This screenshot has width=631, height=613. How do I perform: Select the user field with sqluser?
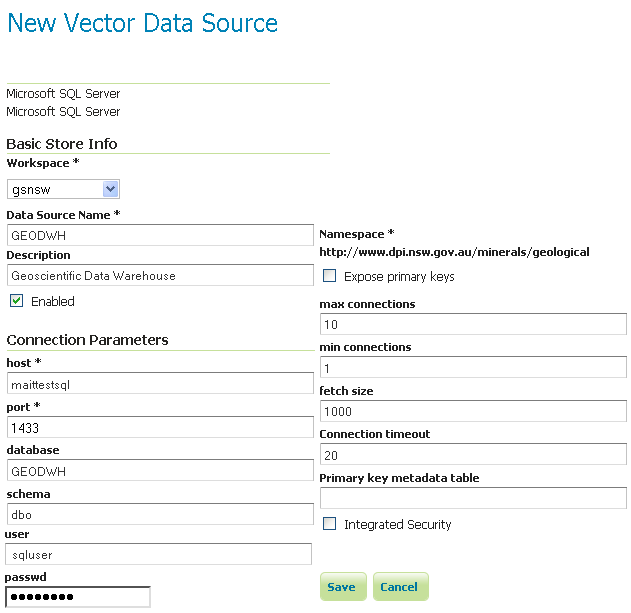coord(160,554)
